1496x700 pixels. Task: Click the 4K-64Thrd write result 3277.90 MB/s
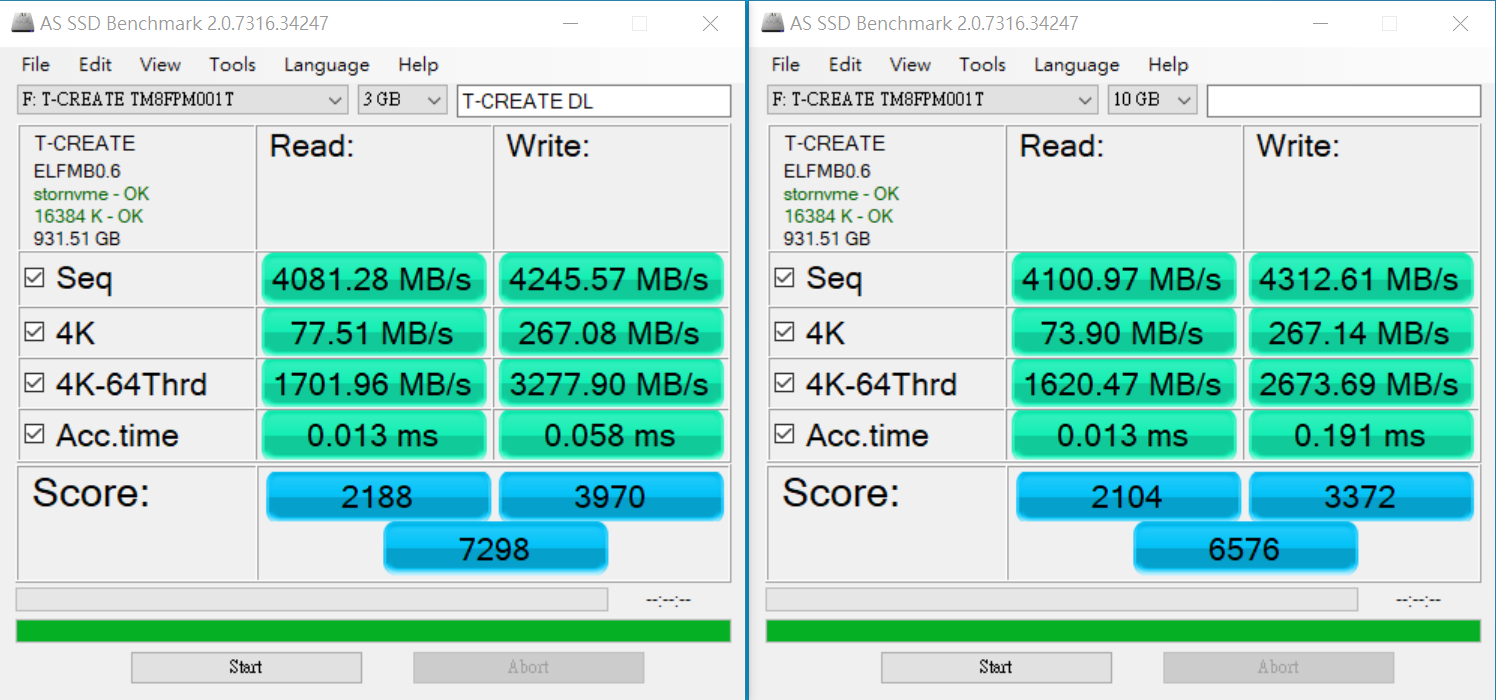(x=611, y=384)
